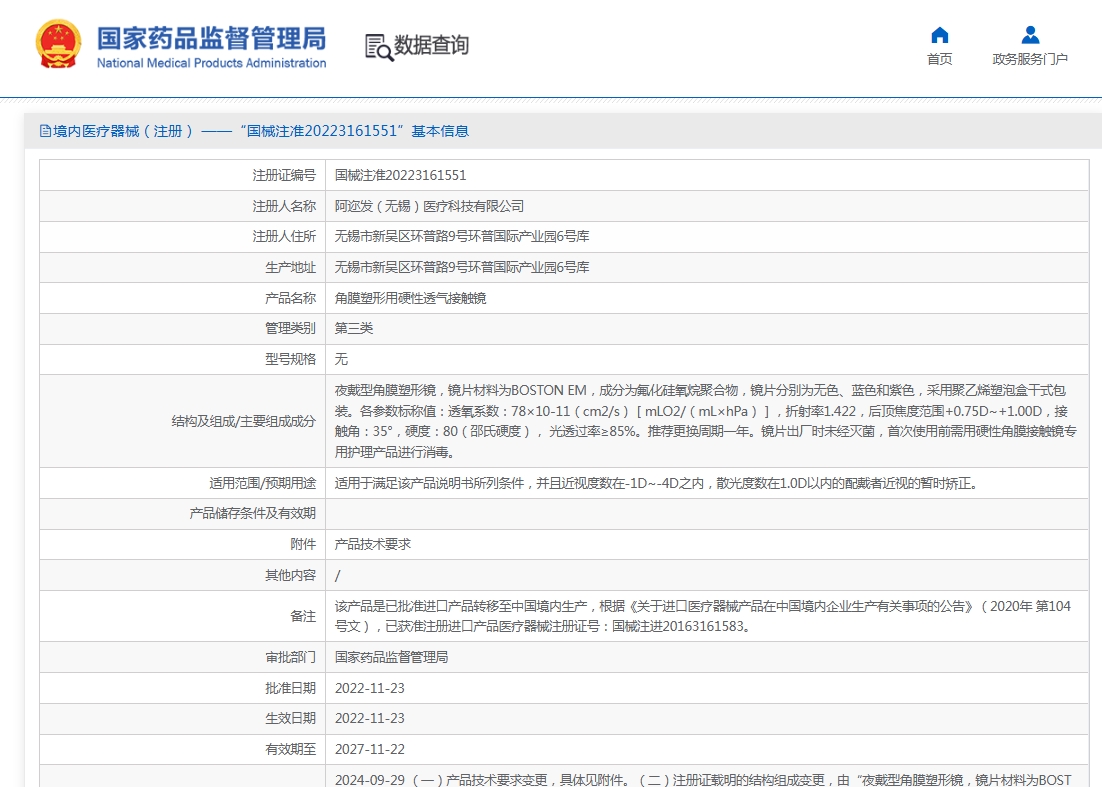Image resolution: width=1102 pixels, height=787 pixels.
Task: Select registration number 国械注准20223161551 cell
Action: (401, 175)
